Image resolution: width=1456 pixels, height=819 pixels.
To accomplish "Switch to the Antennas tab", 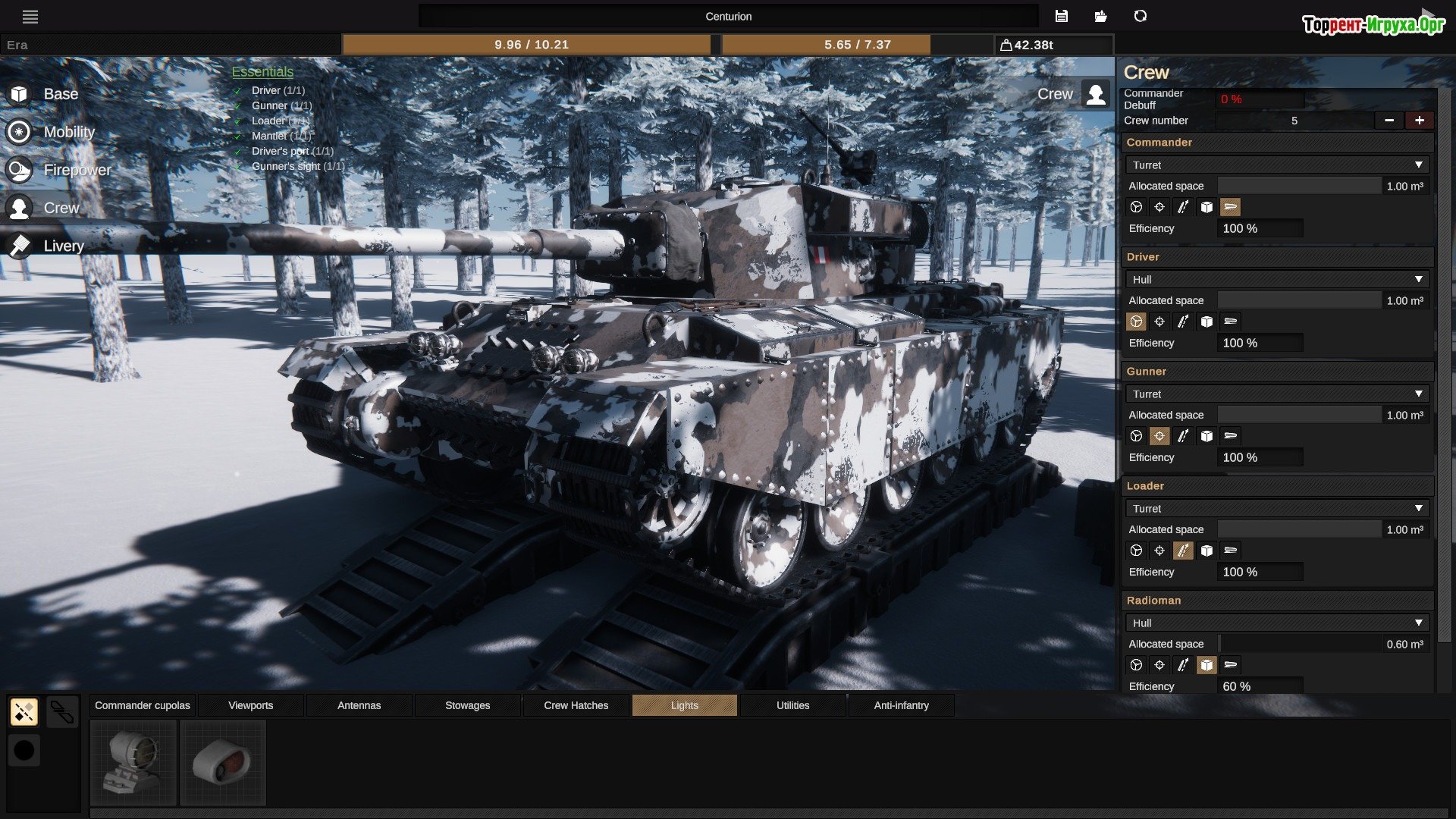I will [359, 705].
